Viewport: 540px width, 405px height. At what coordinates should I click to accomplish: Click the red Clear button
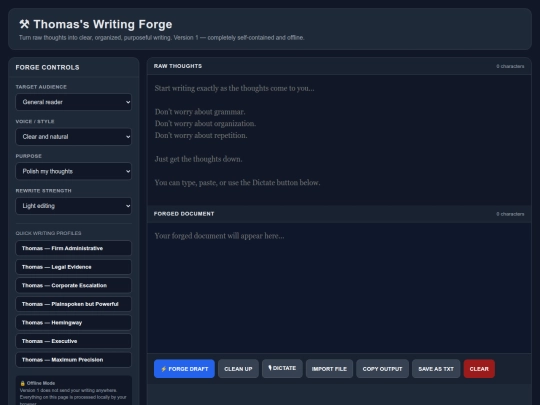pos(479,369)
